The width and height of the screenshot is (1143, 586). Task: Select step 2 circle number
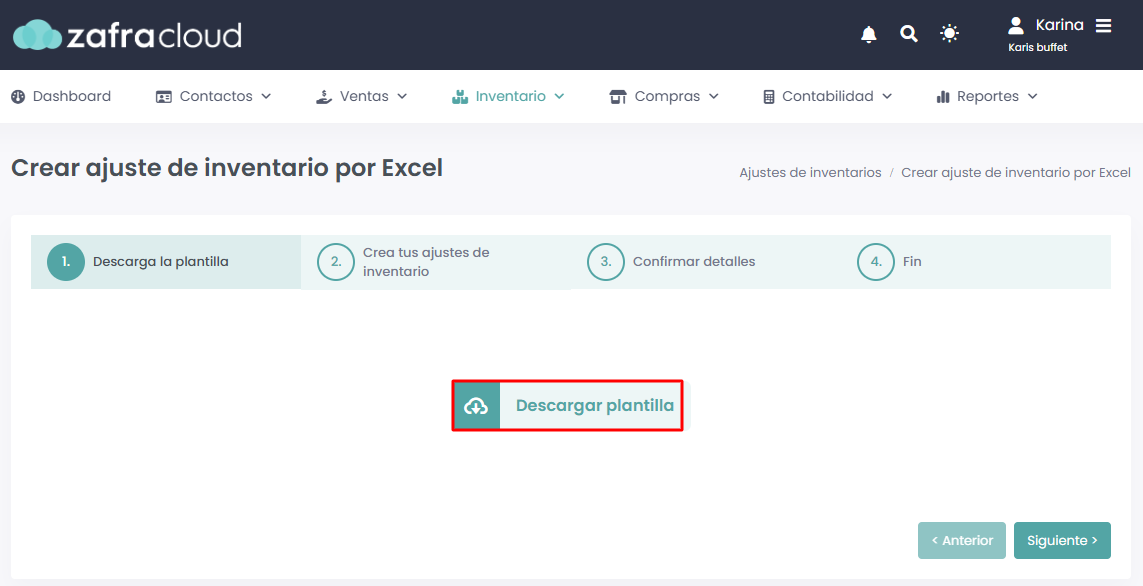[336, 262]
